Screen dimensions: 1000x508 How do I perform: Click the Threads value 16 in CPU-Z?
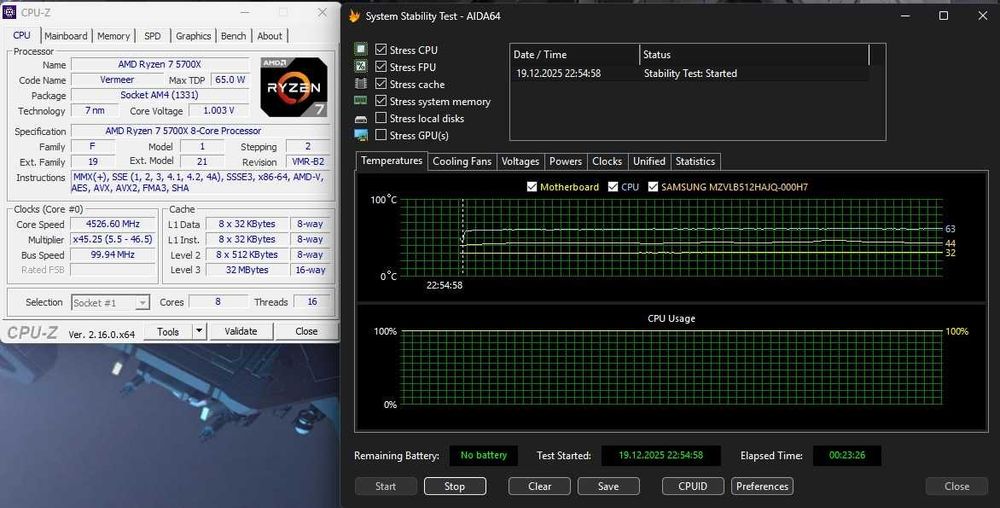click(312, 301)
